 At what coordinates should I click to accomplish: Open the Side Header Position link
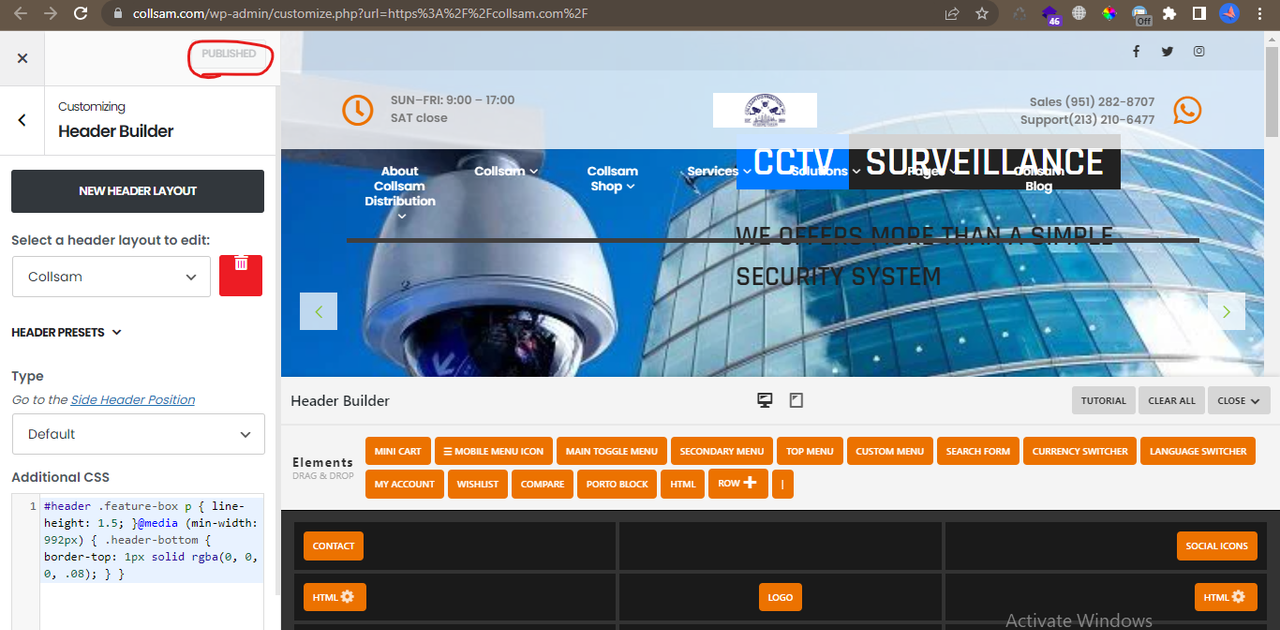pos(133,399)
